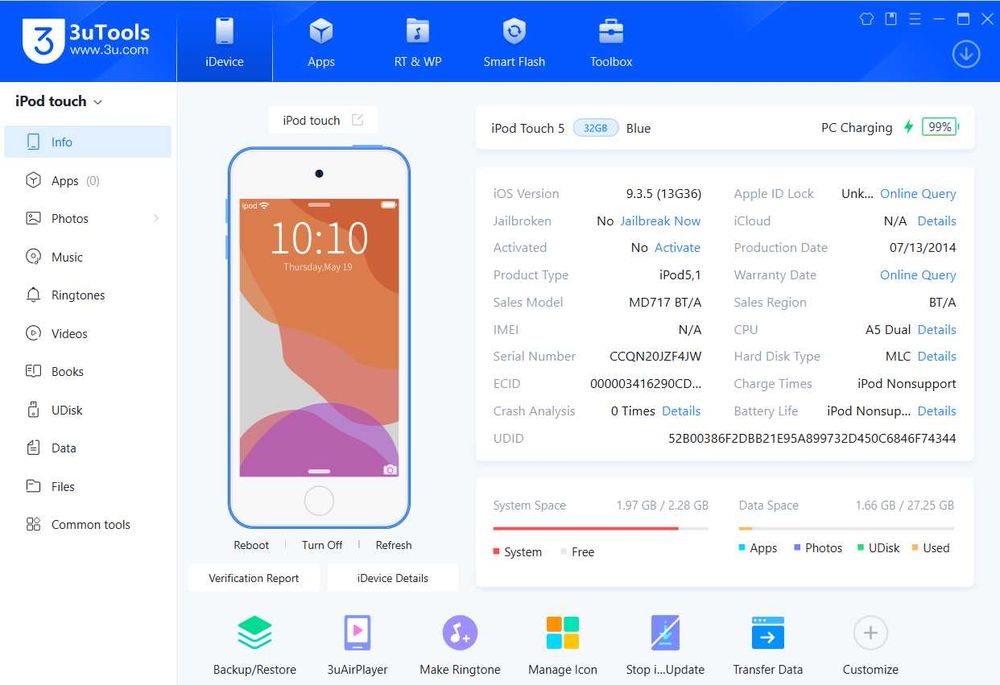This screenshot has height=685, width=1000.
Task: Open Manage Icon tool
Action: point(562,645)
